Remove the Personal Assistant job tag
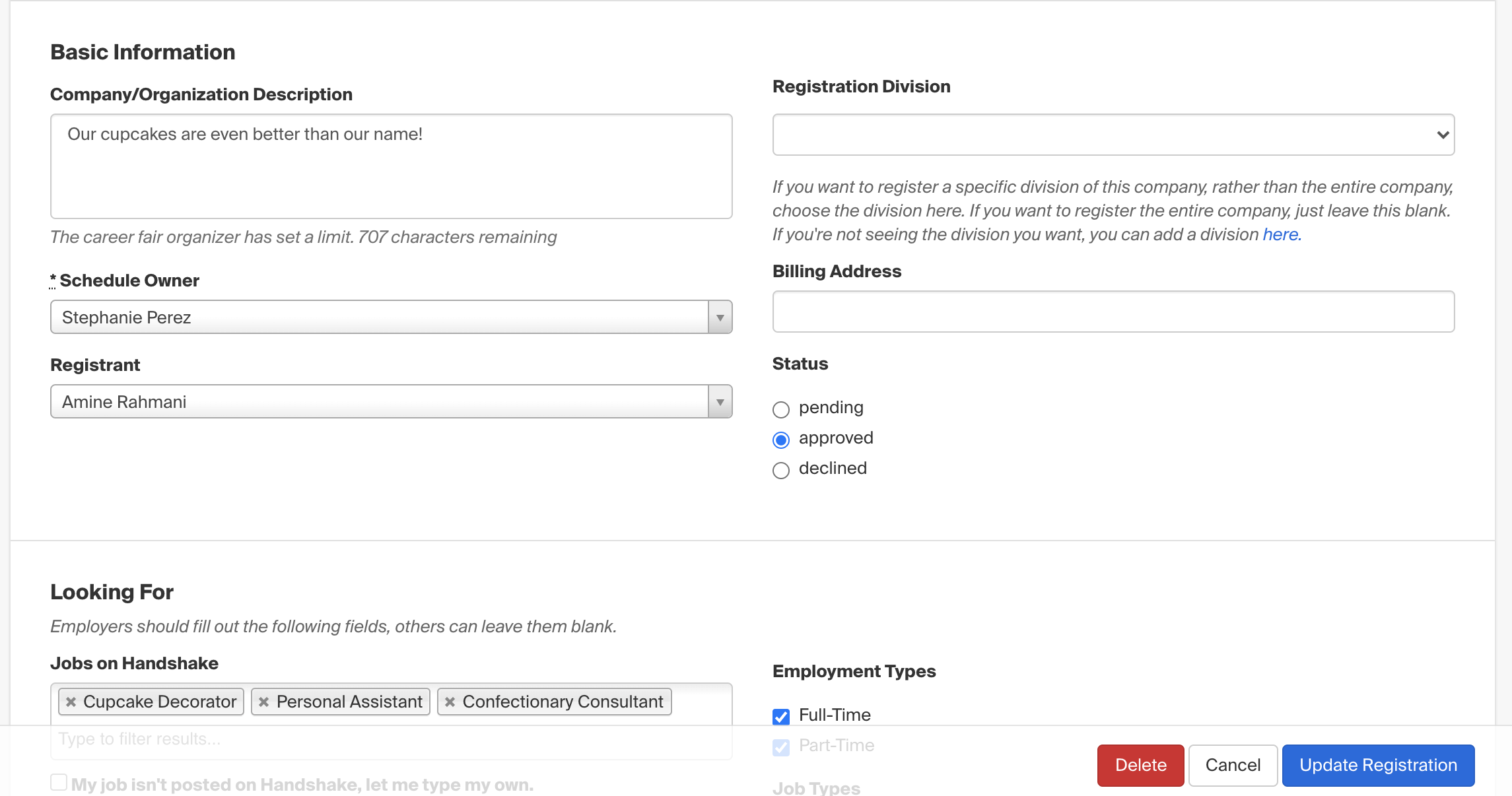Viewport: 1512px width, 796px height. [x=263, y=702]
